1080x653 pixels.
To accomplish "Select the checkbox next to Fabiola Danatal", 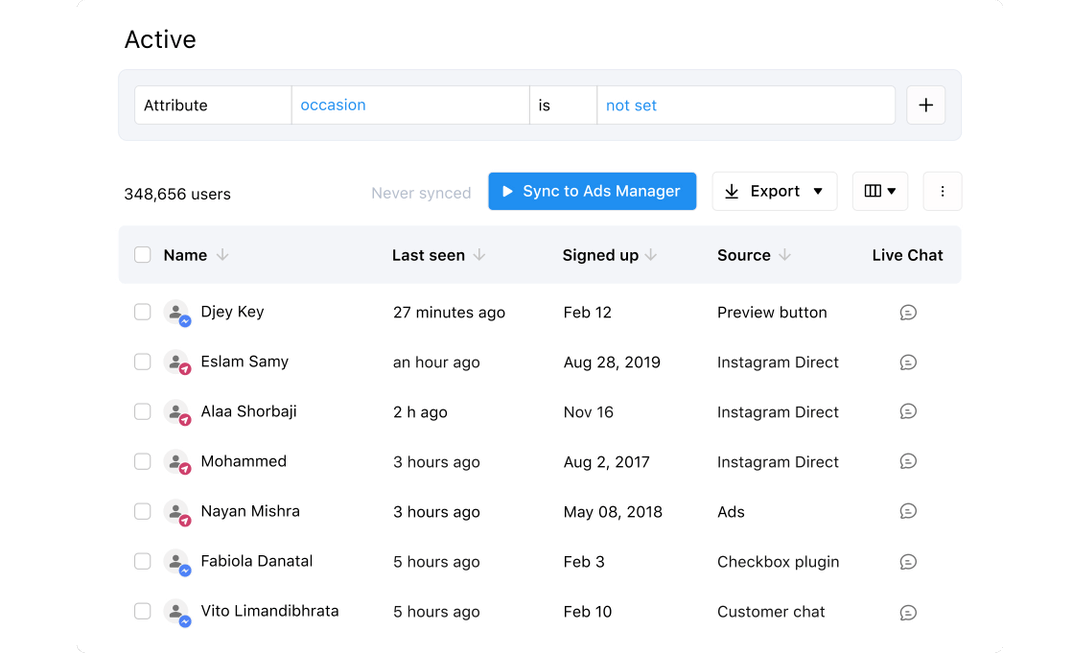I will click(x=142, y=561).
